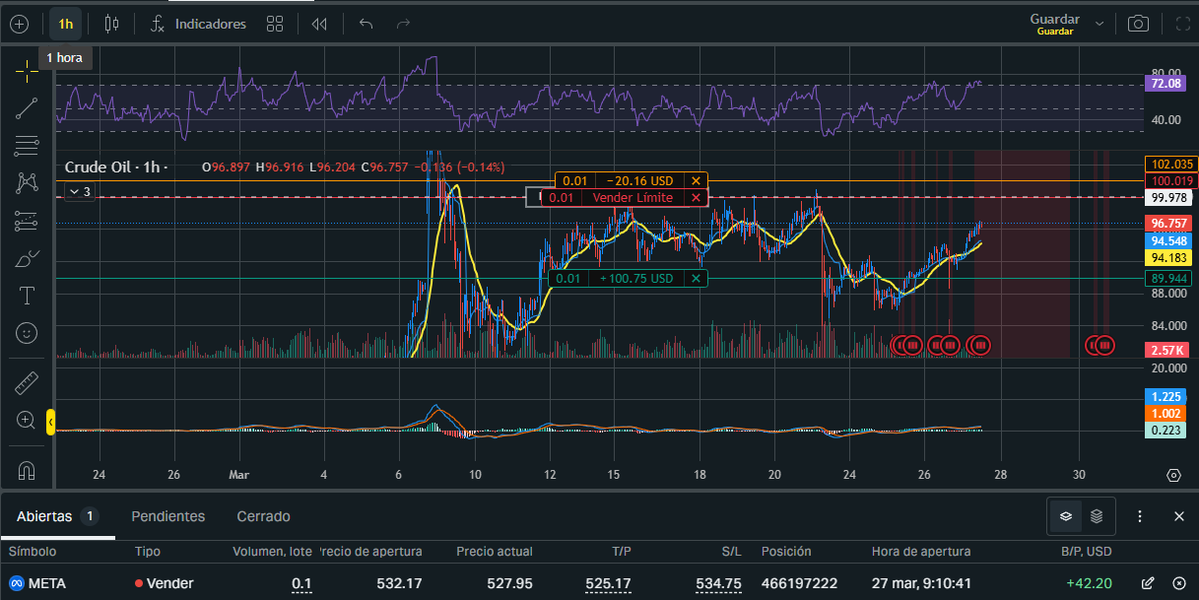This screenshot has height=600, width=1199.
Task: Select the brush drawing tool
Action: coord(27,258)
